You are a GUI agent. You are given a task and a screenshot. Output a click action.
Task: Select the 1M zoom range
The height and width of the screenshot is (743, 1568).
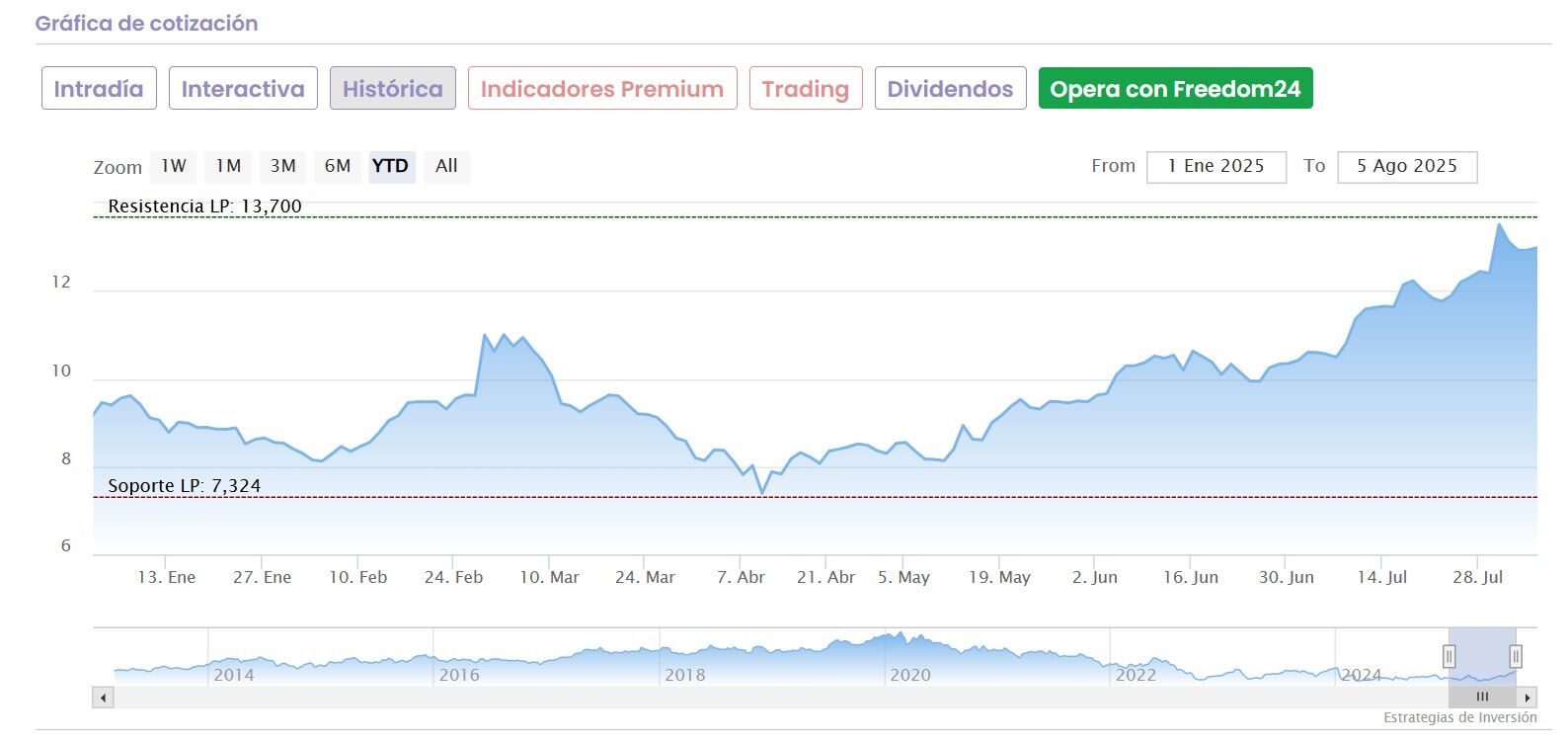pos(228,166)
